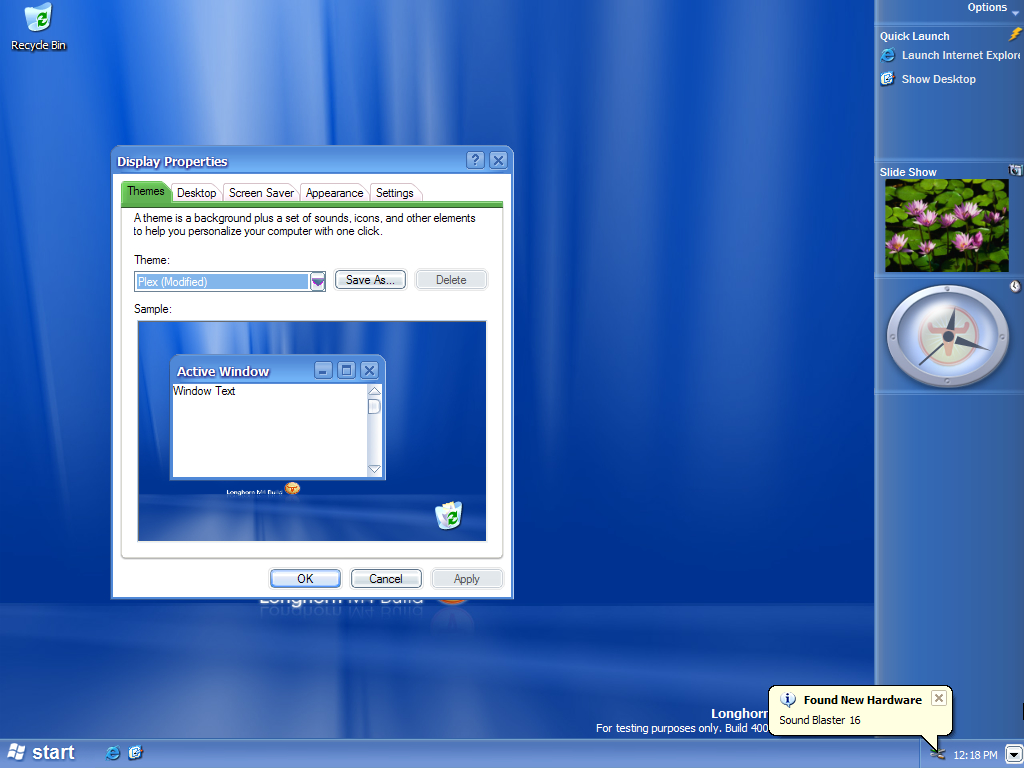The width and height of the screenshot is (1024, 768).
Task: Click sample window maximize icon
Action: click(x=347, y=370)
